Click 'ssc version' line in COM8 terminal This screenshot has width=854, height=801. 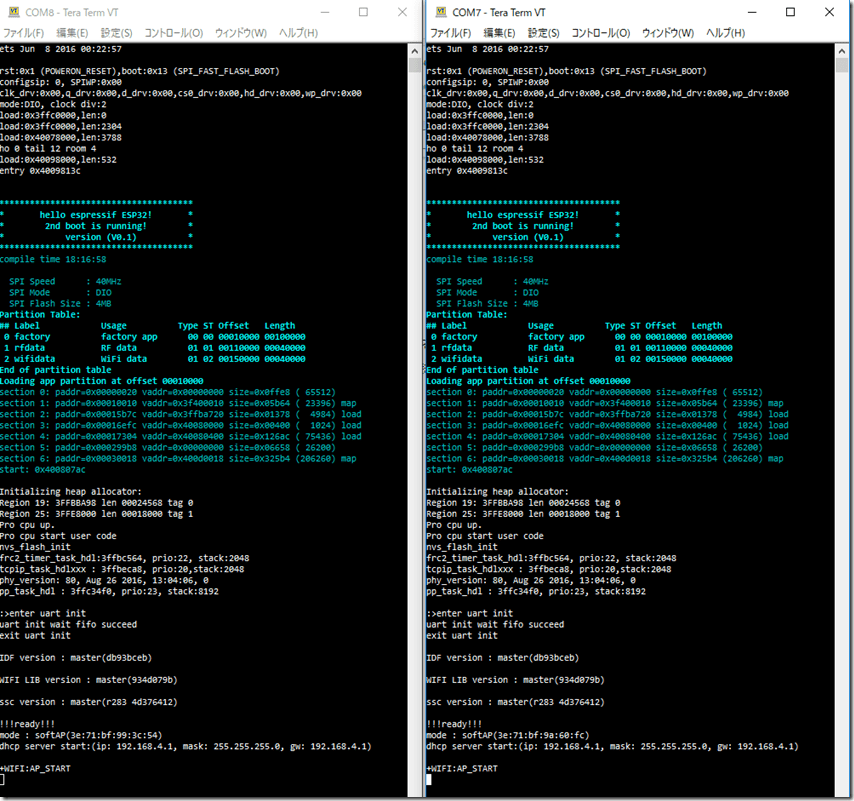point(89,702)
